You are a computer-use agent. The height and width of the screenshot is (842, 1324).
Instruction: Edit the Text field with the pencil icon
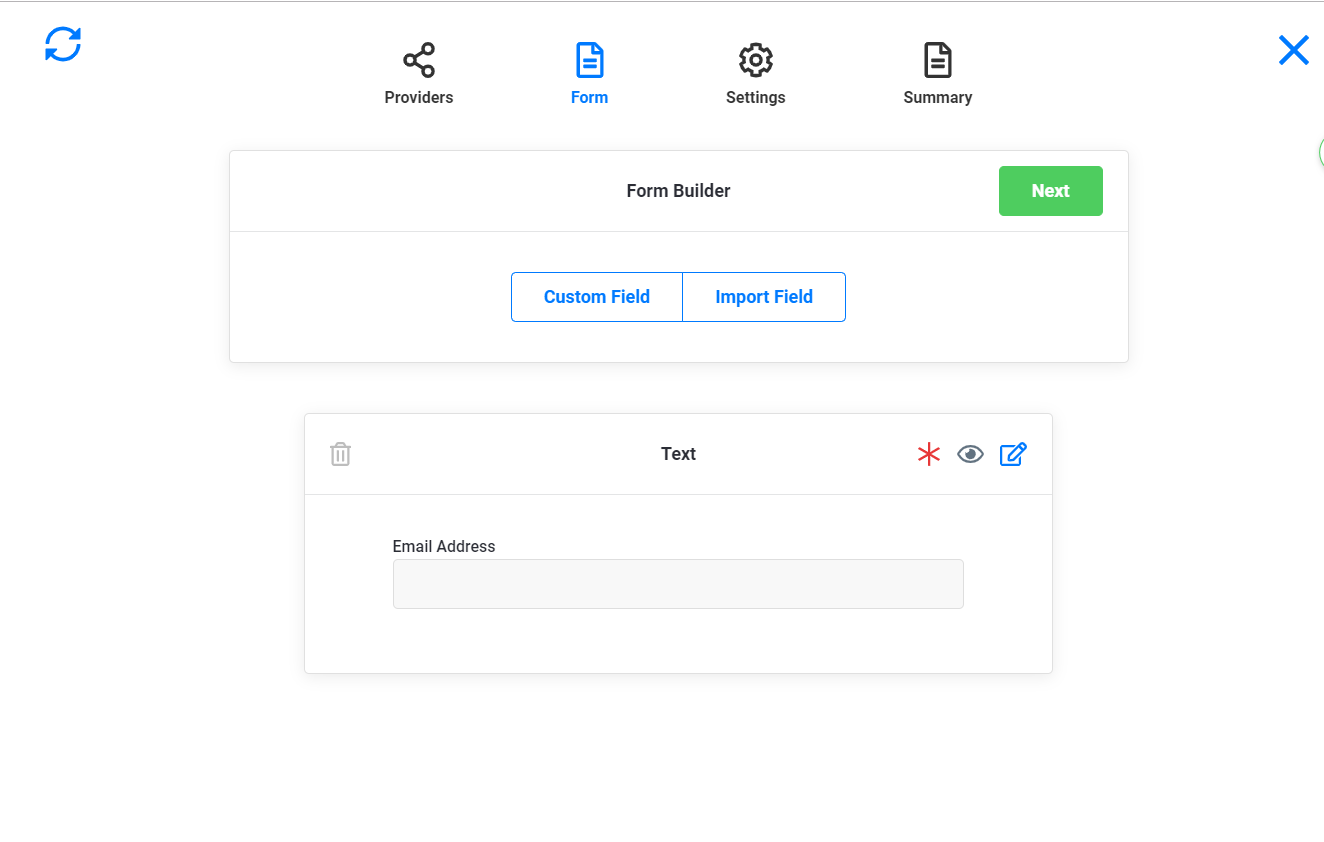[1013, 453]
